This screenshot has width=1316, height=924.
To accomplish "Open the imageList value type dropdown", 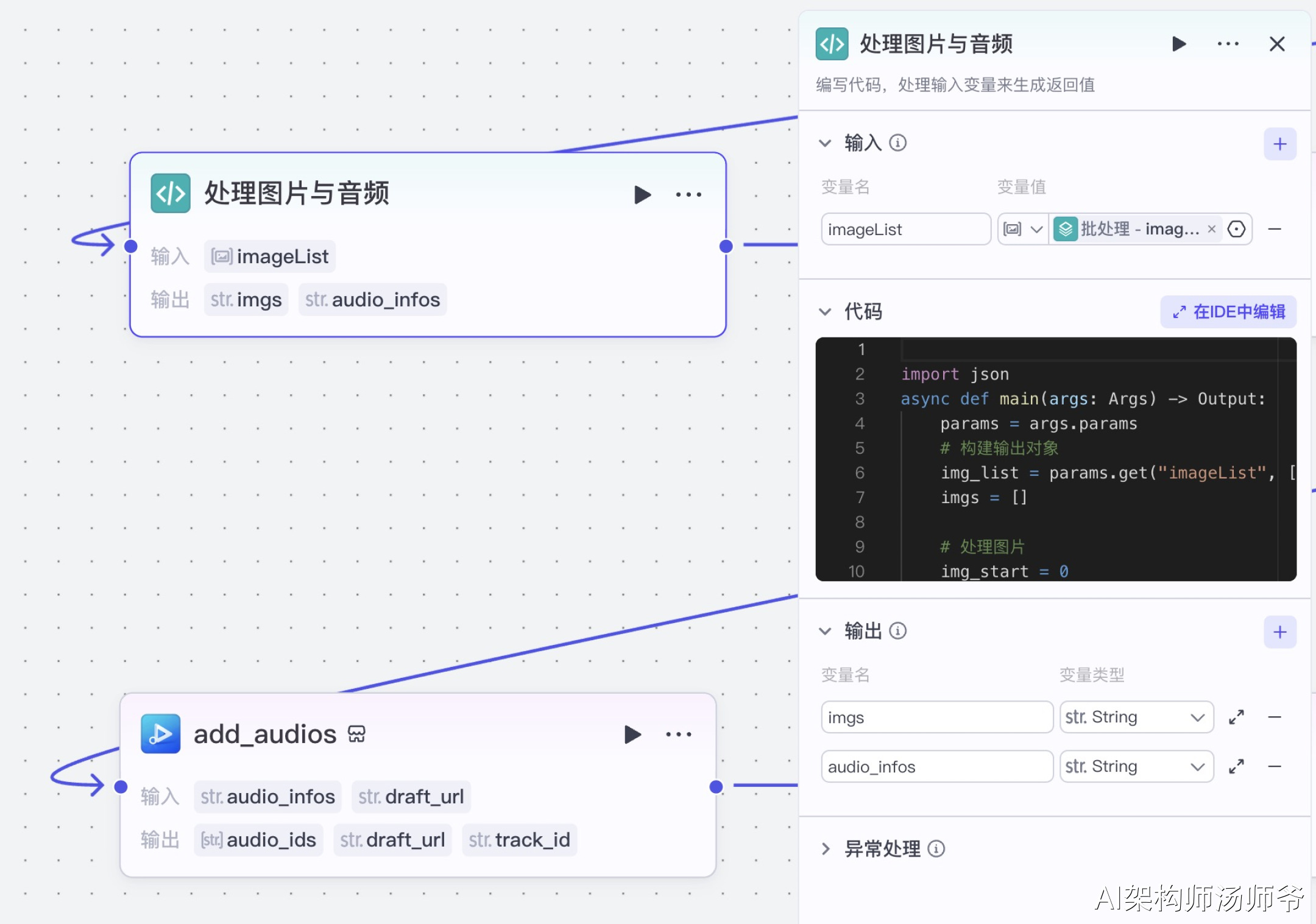I will pyautogui.click(x=1023, y=229).
